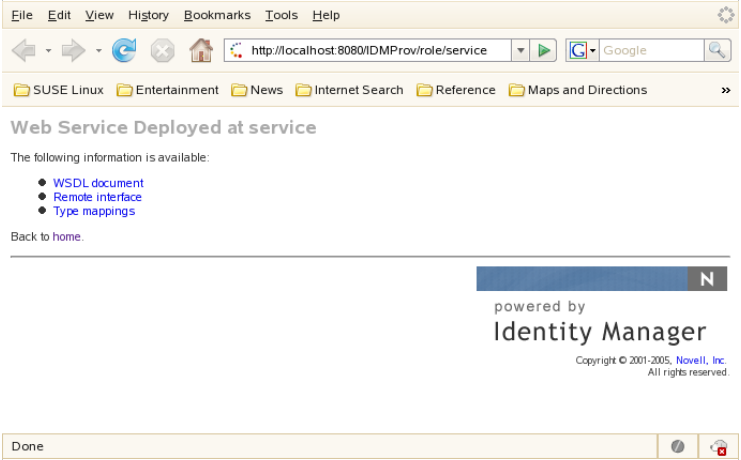
Task: Click the status bar red-x security icon
Action: [x=719, y=447]
